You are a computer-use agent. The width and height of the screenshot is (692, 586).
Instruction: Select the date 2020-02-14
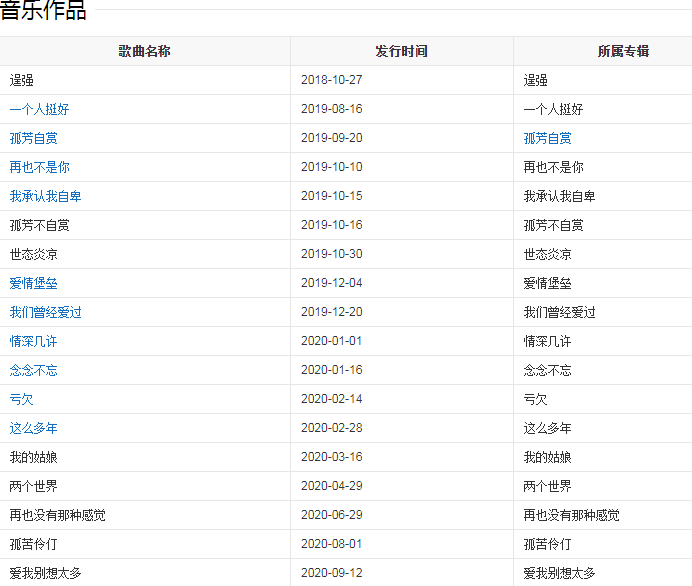331,399
